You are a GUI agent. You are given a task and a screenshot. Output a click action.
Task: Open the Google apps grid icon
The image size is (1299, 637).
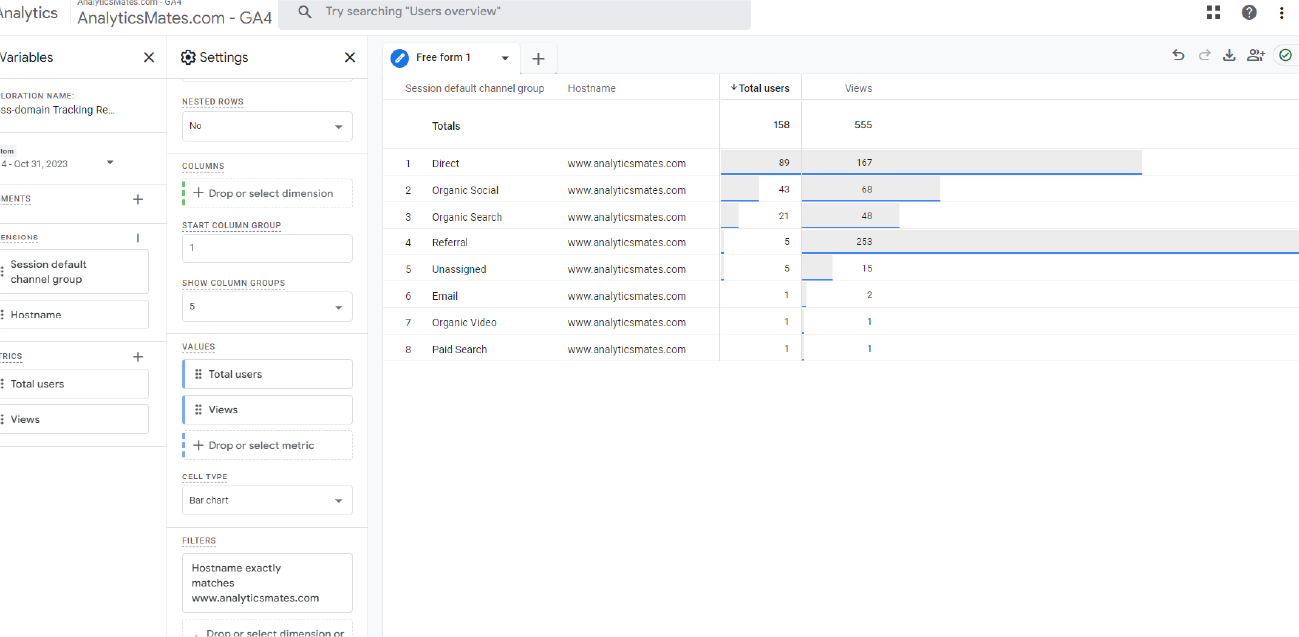pos(1214,12)
